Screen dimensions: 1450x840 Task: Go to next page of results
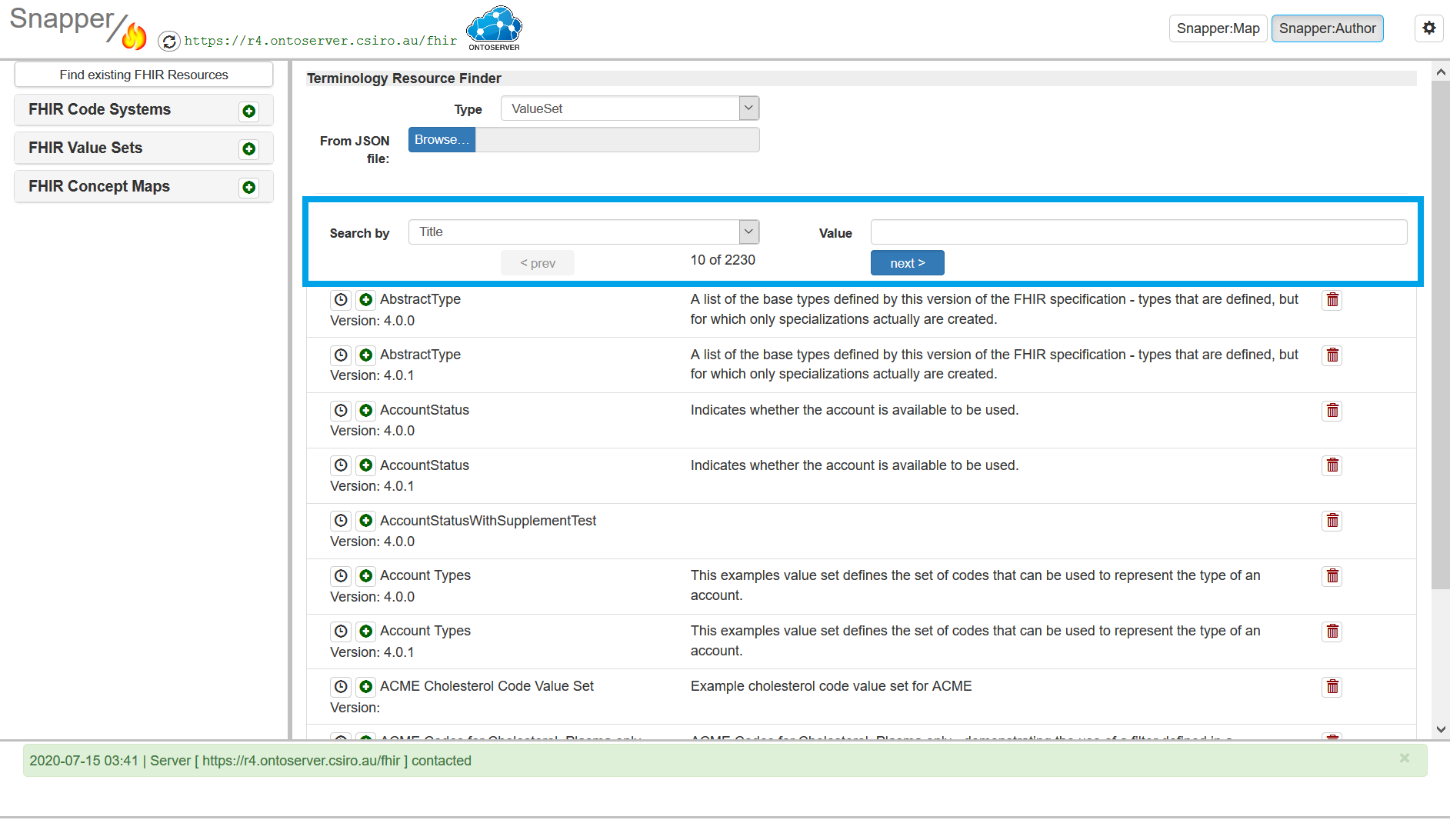coord(907,263)
